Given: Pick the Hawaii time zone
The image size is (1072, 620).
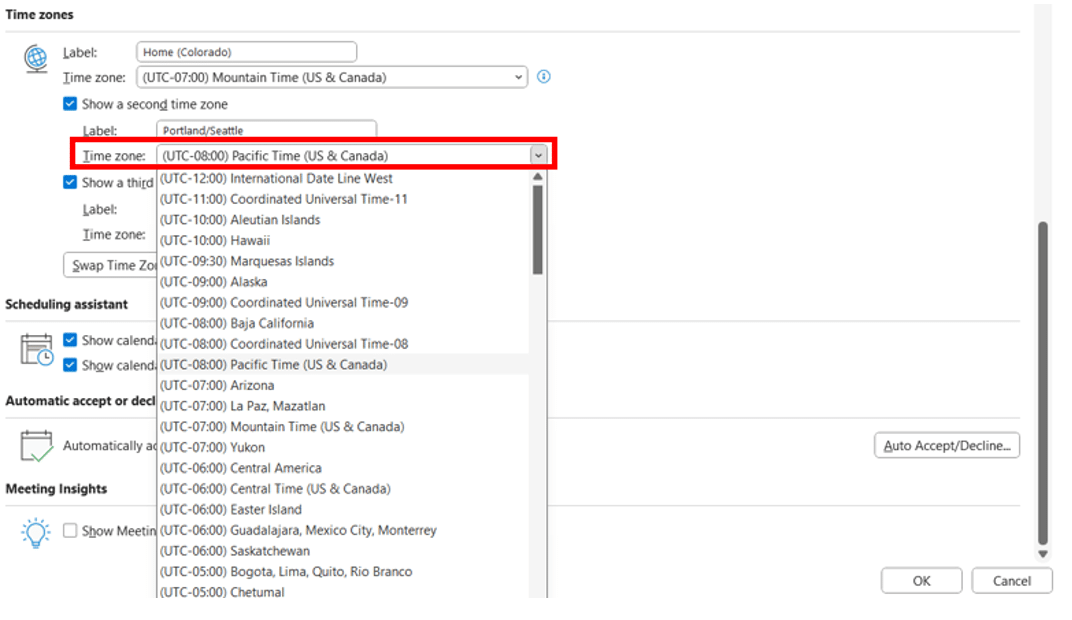Looking at the screenshot, I should coord(343,241).
